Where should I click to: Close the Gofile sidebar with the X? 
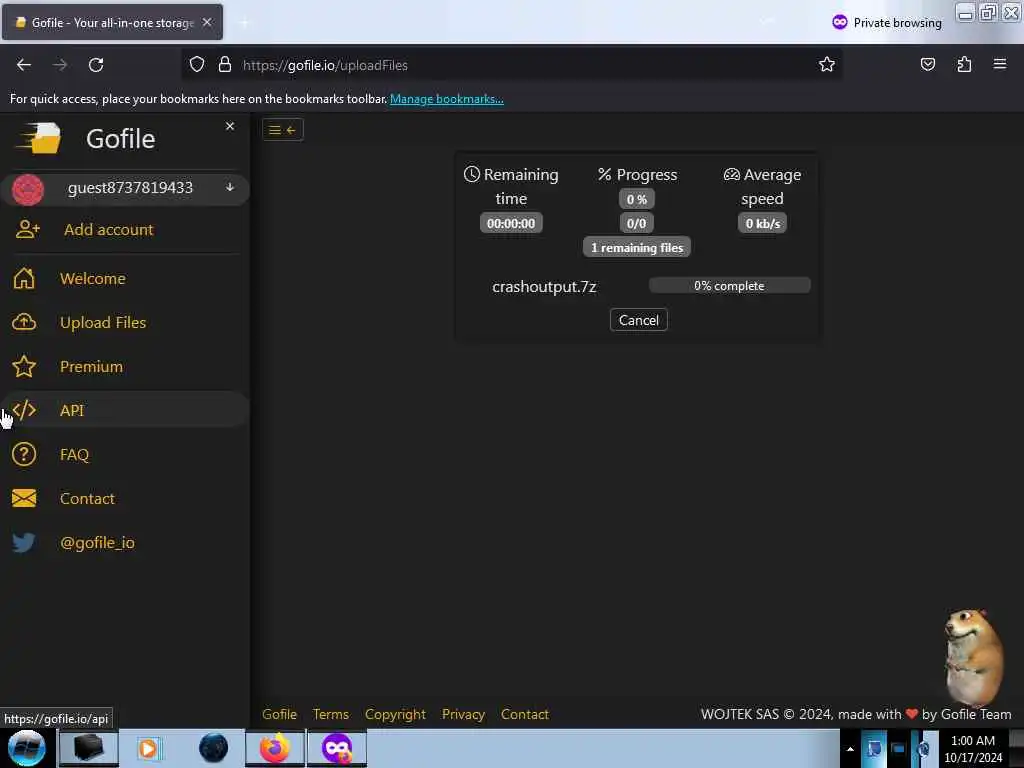(x=230, y=126)
